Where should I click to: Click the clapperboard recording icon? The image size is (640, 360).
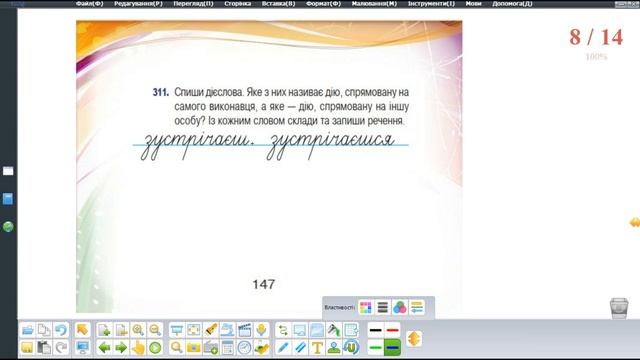point(244,330)
